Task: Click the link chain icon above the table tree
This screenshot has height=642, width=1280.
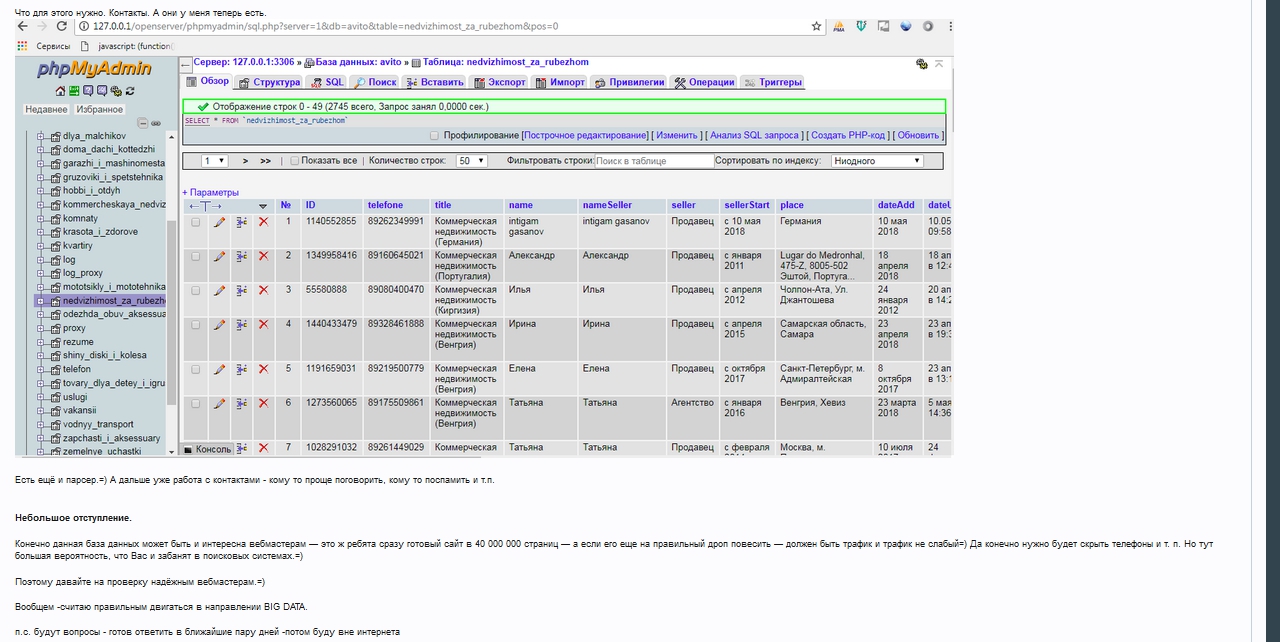Action: (x=156, y=123)
